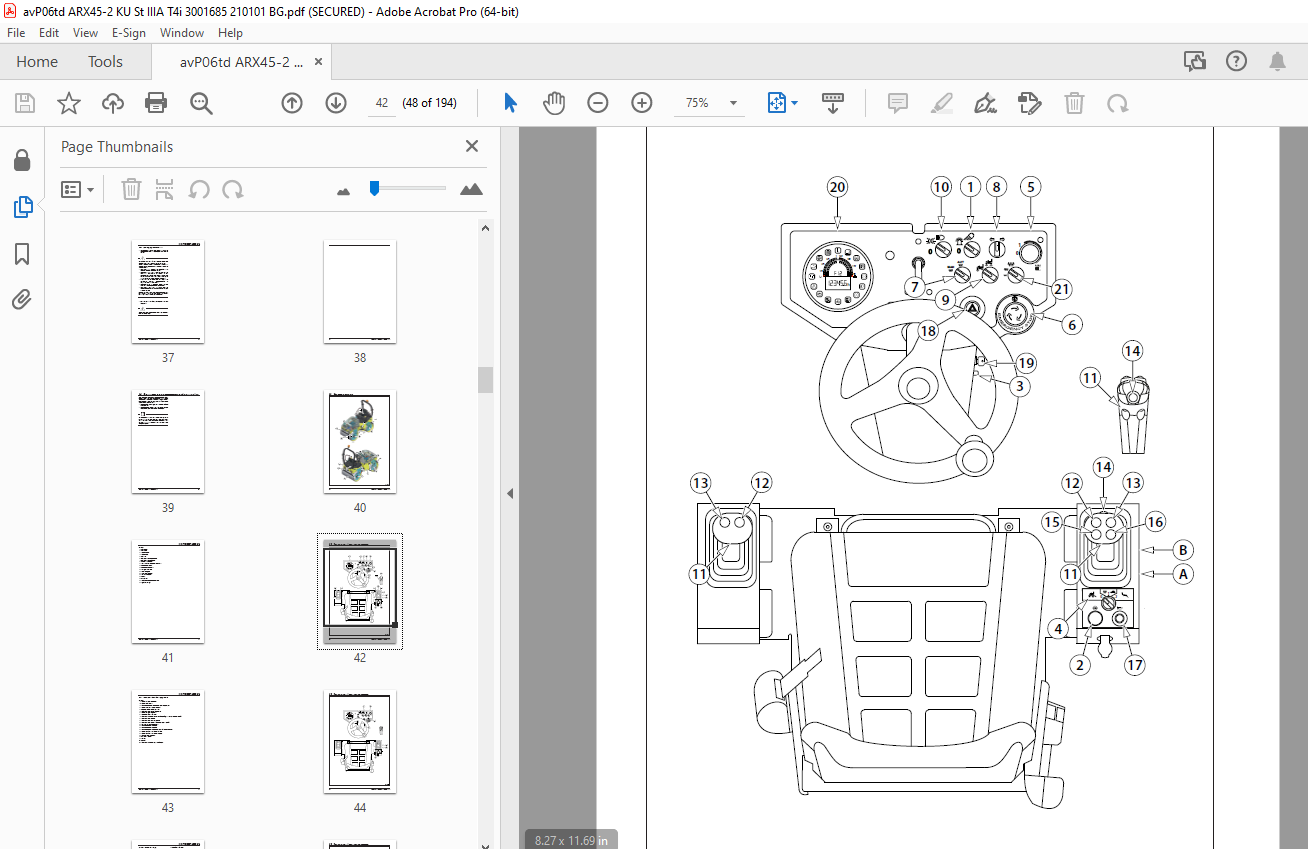Viewport: 1308px width, 849px height.
Task: Click the toolbar rotate icon
Action: pos(1118,103)
